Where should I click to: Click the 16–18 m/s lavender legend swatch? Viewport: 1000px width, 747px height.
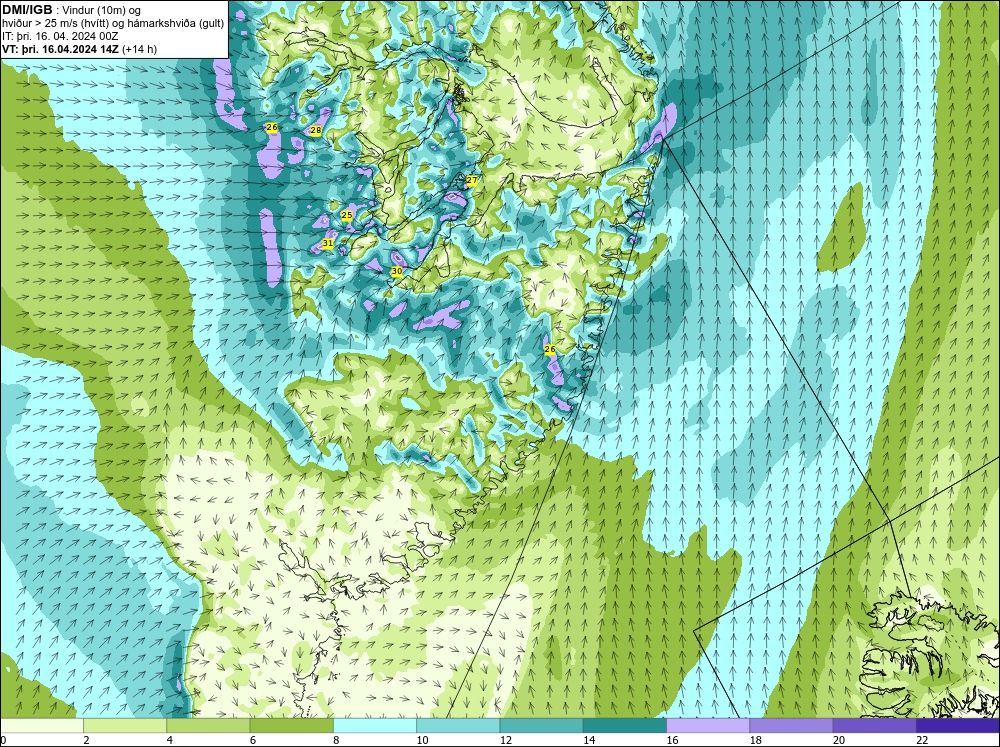click(708, 725)
